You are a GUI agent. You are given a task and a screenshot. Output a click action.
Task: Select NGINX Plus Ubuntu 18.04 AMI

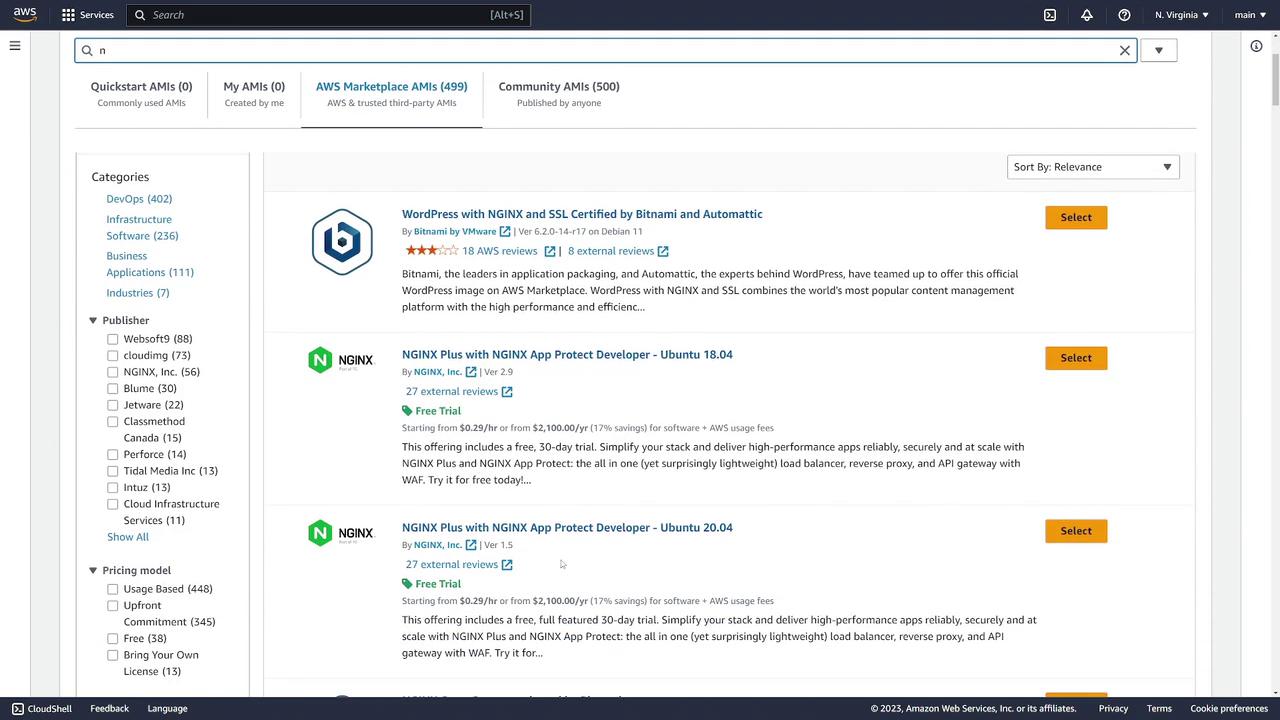[1076, 358]
